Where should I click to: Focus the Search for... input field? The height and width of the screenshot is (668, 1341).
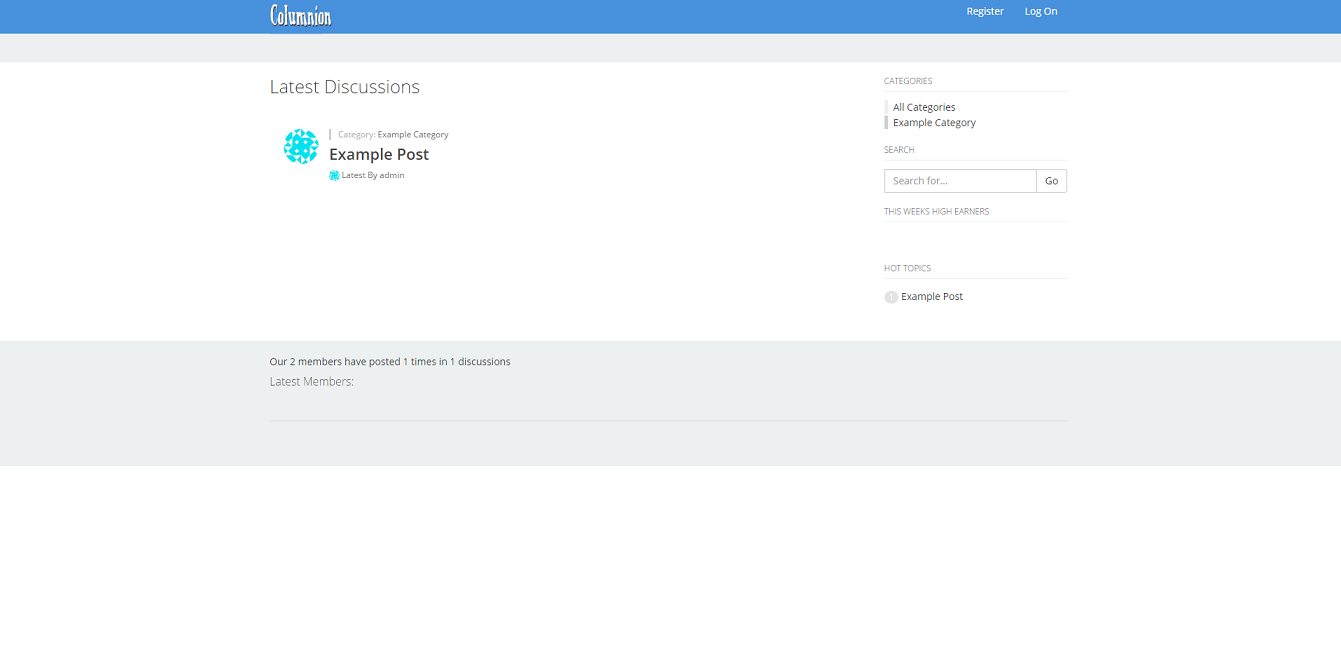960,181
